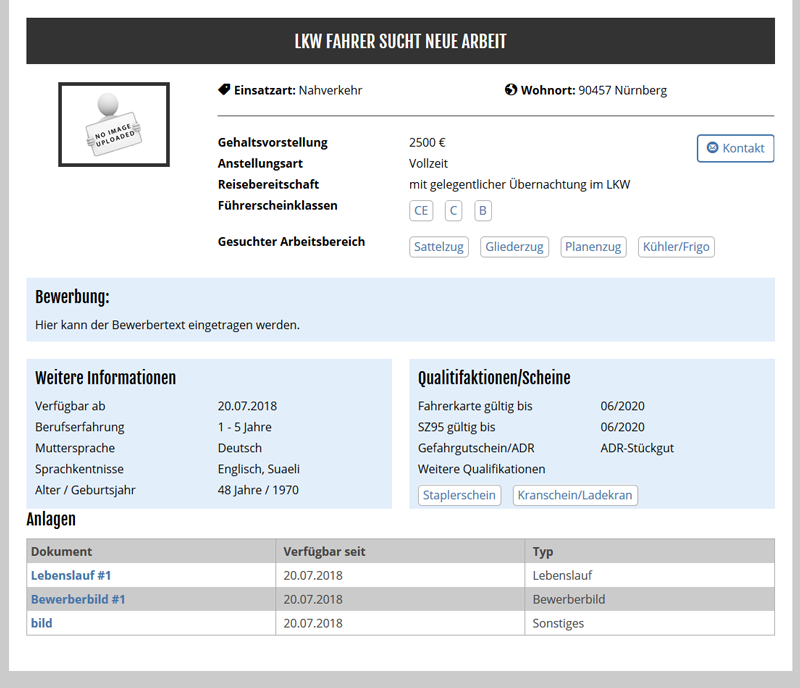Click the tag icon beside Einsatzart
The height and width of the screenshot is (688, 800).
(224, 90)
